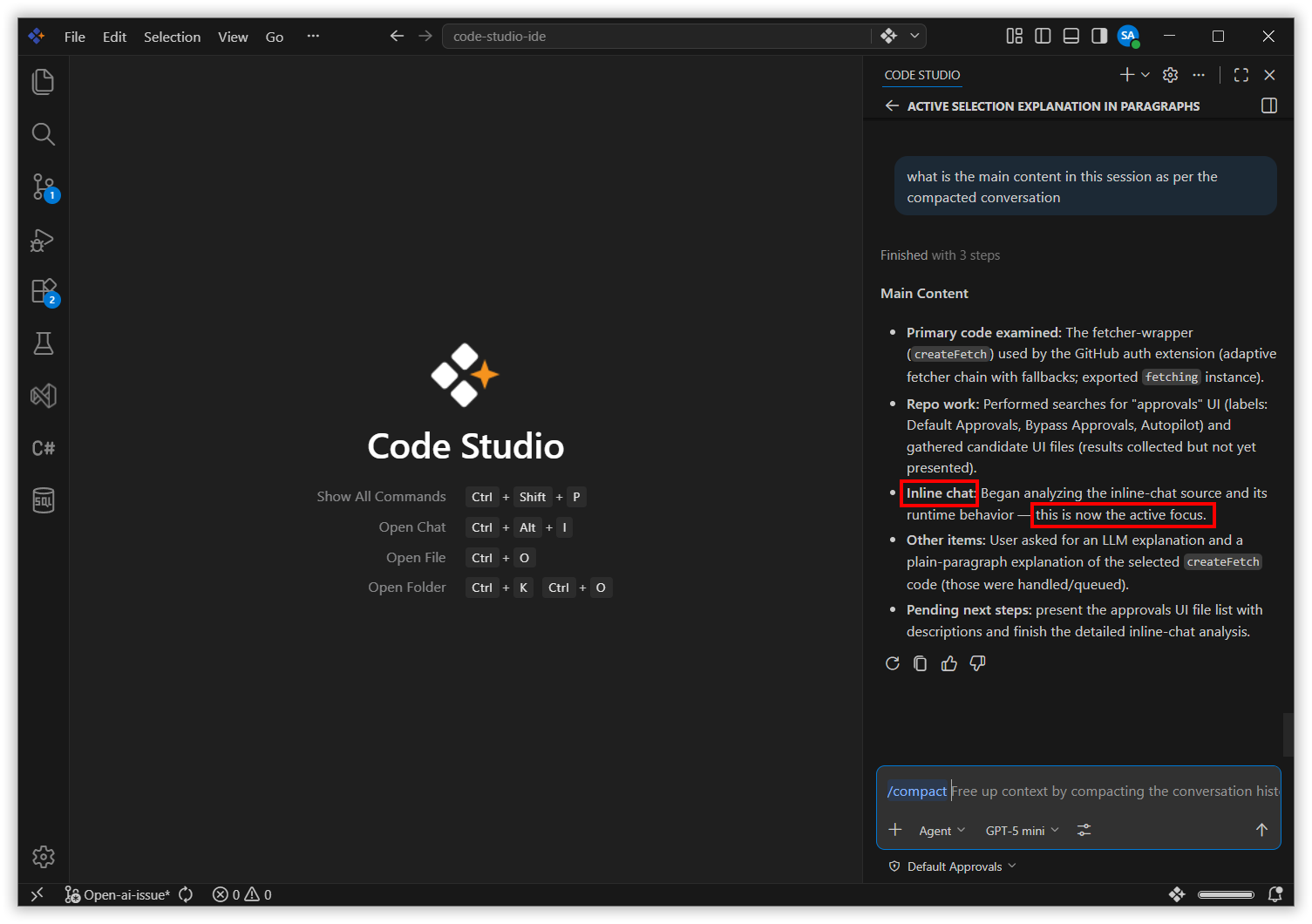Expand Finished with 3 steps

click(x=940, y=255)
